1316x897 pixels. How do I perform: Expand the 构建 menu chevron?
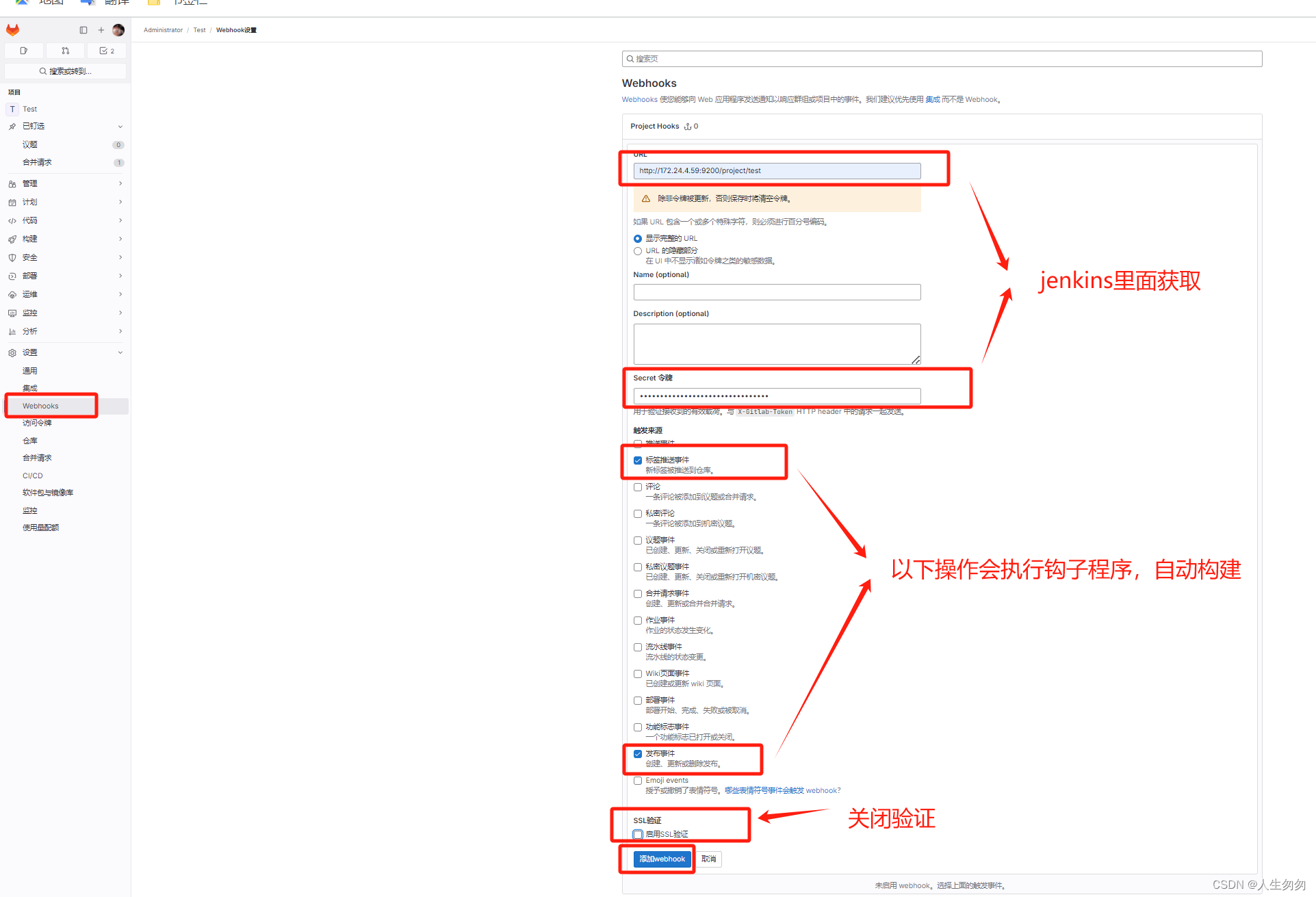click(x=120, y=239)
